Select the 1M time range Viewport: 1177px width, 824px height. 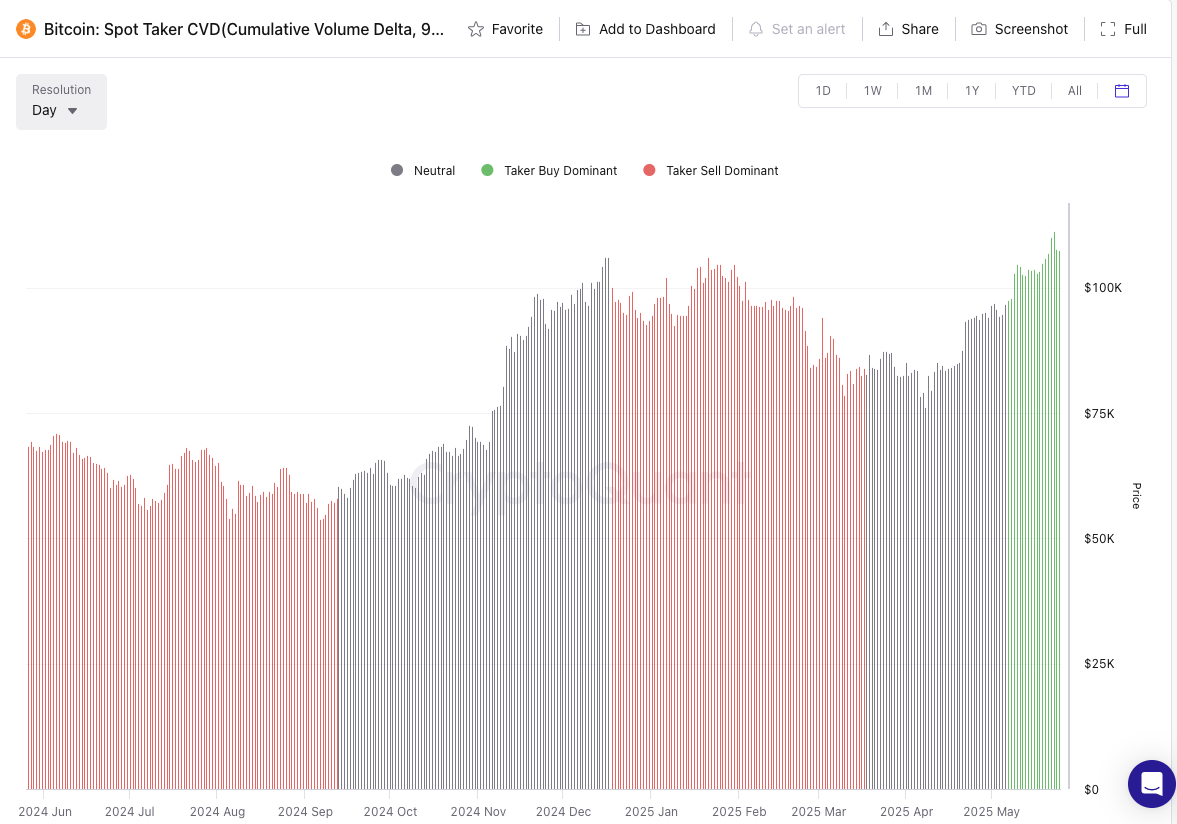(x=923, y=91)
